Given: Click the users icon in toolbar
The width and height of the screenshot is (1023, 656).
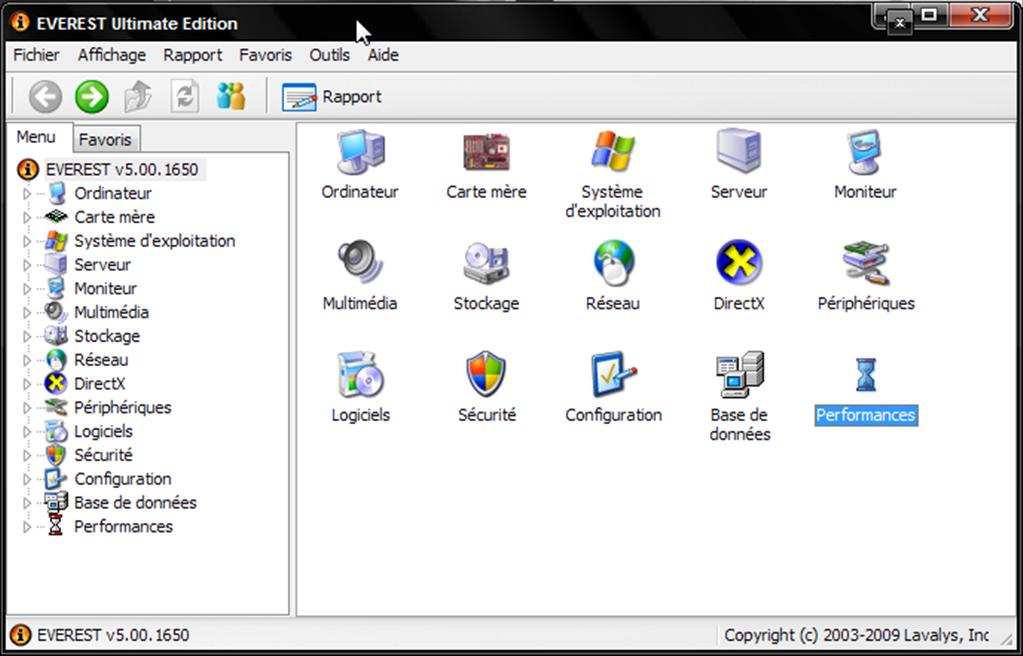Looking at the screenshot, I should pos(231,96).
